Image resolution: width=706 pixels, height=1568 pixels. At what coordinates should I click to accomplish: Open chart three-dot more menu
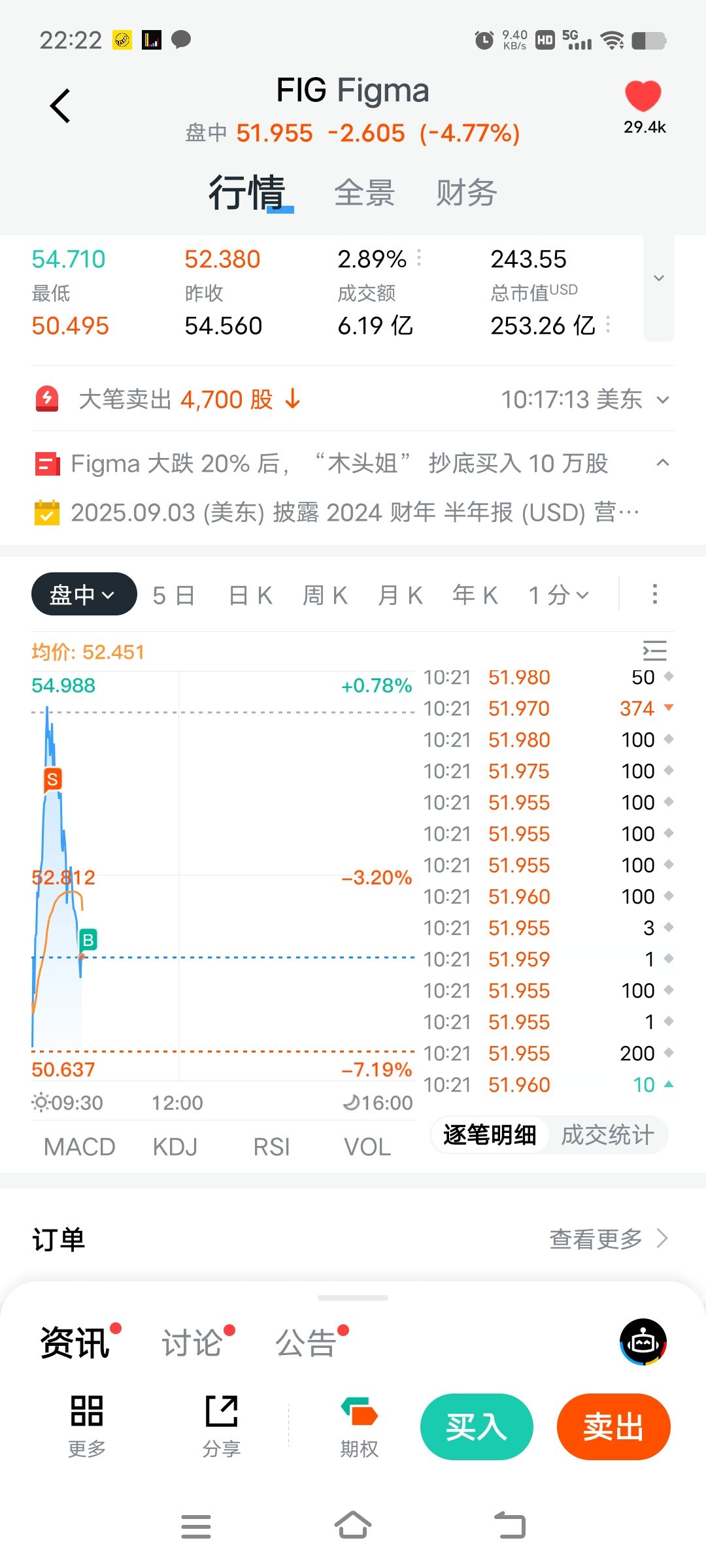pos(654,595)
